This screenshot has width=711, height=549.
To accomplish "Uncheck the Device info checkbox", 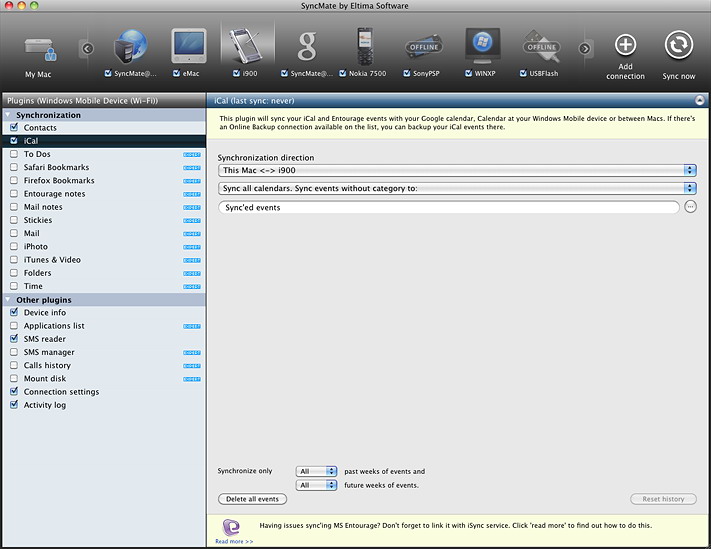I will point(14,312).
